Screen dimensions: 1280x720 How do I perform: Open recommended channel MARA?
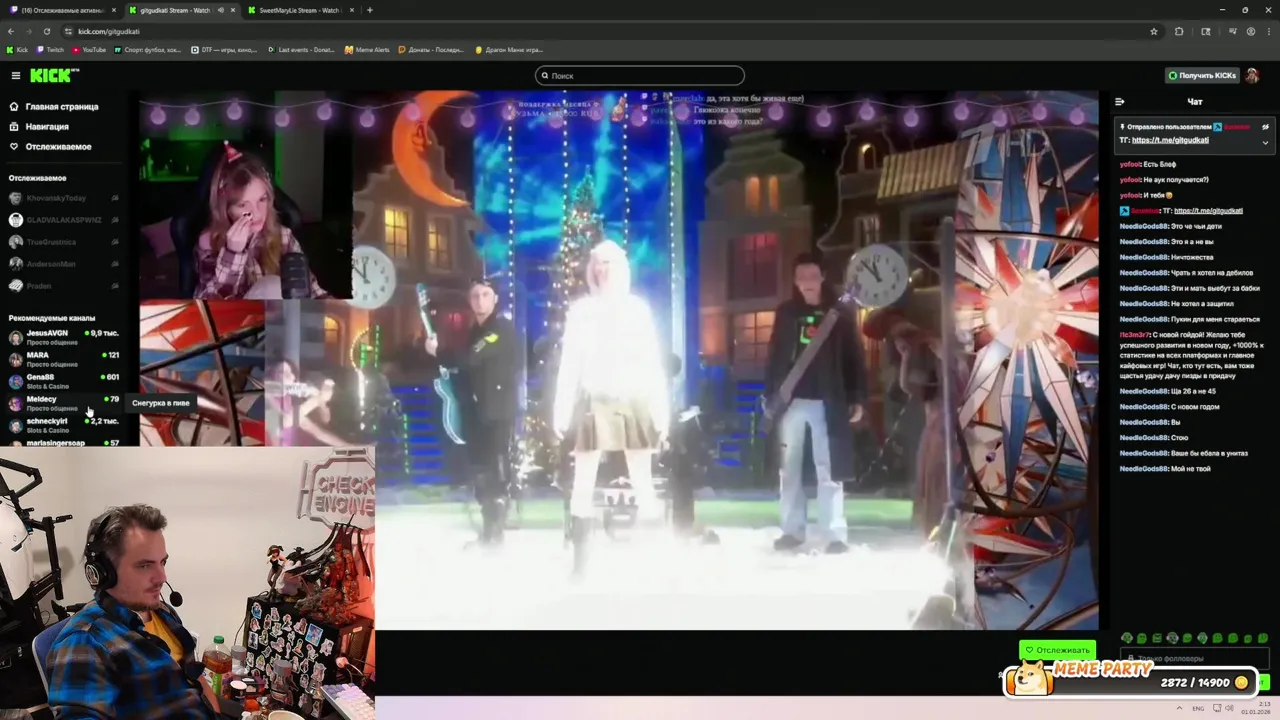[62, 358]
